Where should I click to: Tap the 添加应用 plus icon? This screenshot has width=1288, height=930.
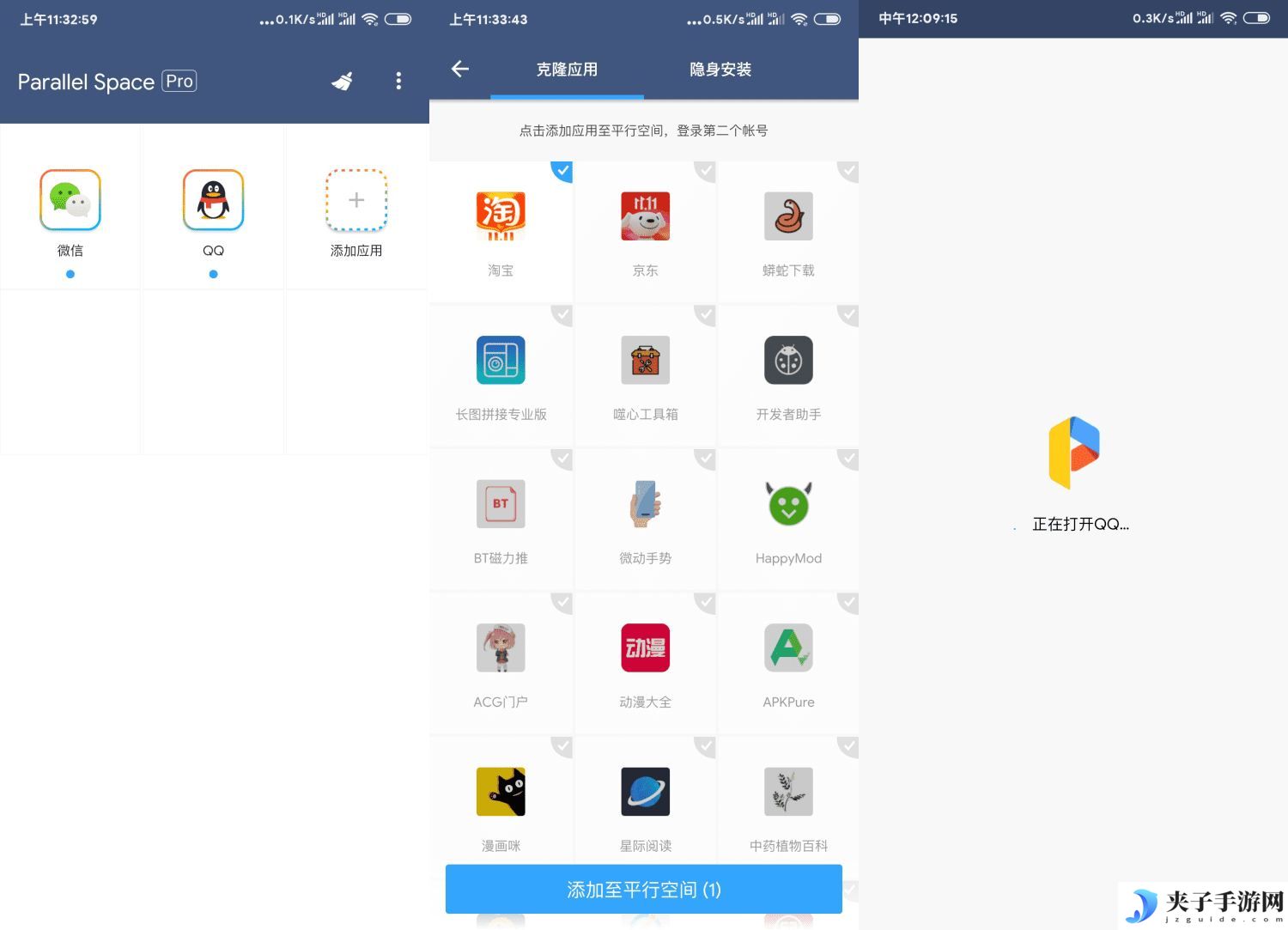pos(356,200)
